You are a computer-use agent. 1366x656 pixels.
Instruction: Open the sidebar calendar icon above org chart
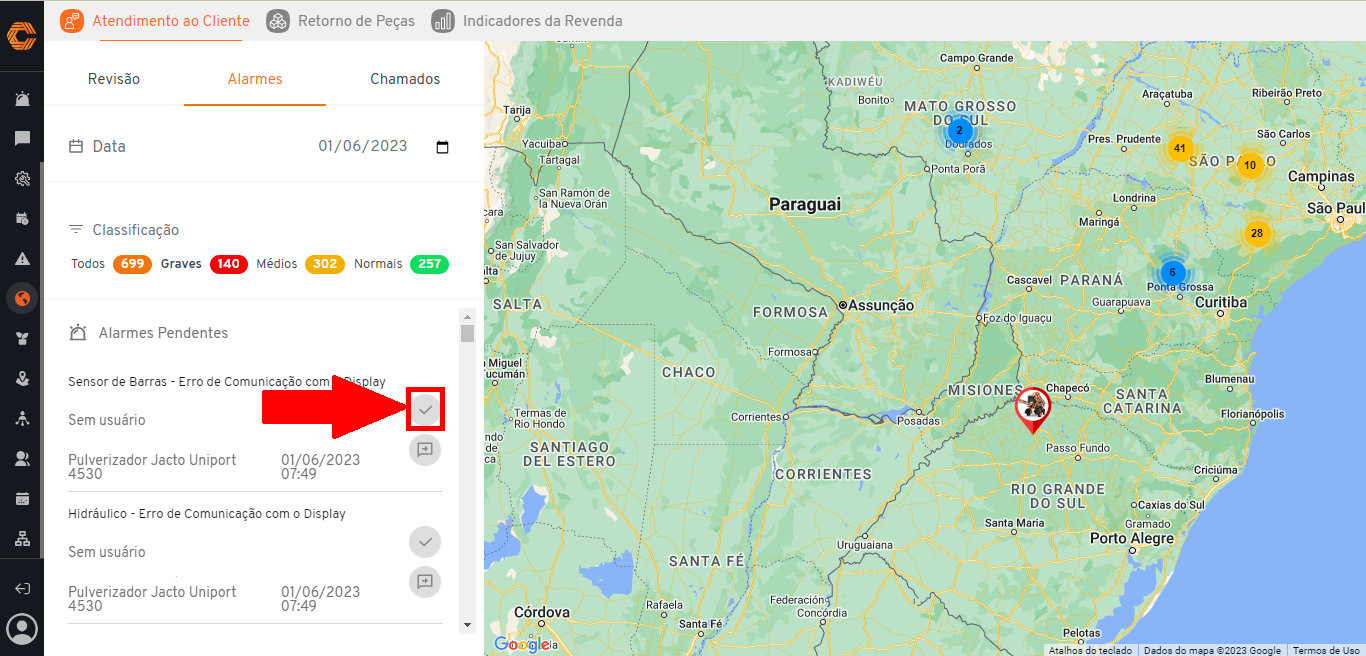click(x=22, y=499)
